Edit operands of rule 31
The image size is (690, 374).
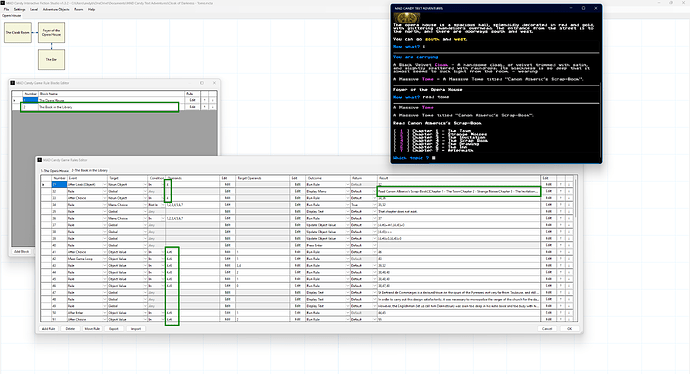coord(227,184)
